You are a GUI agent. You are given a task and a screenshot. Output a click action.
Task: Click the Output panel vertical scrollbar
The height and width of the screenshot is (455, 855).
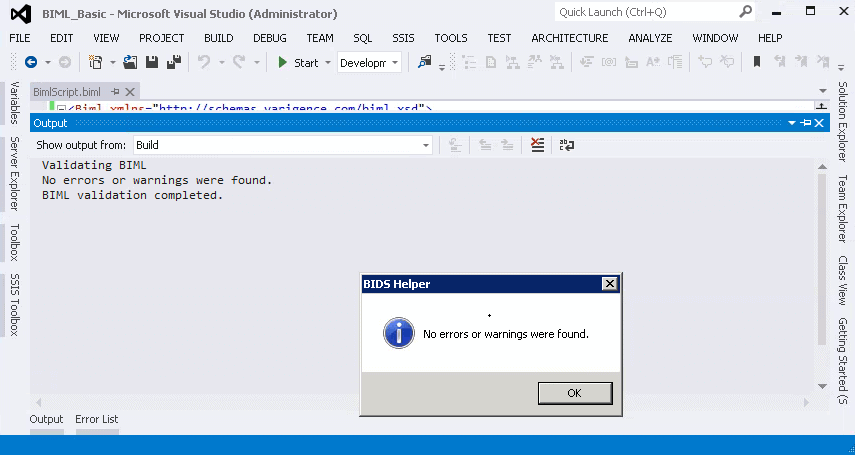[x=822, y=260]
